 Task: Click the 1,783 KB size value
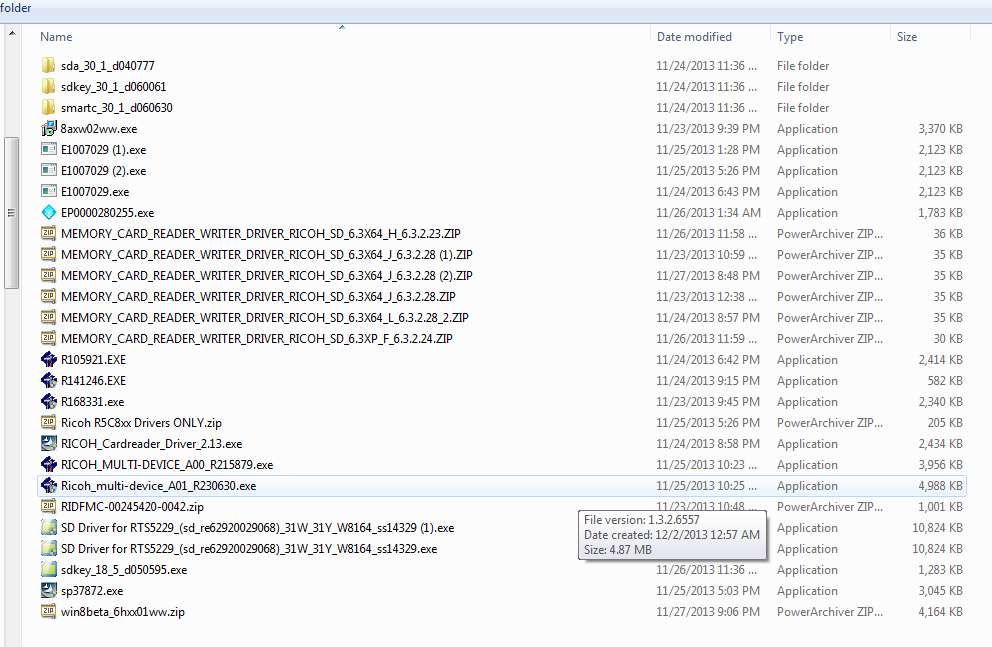940,213
